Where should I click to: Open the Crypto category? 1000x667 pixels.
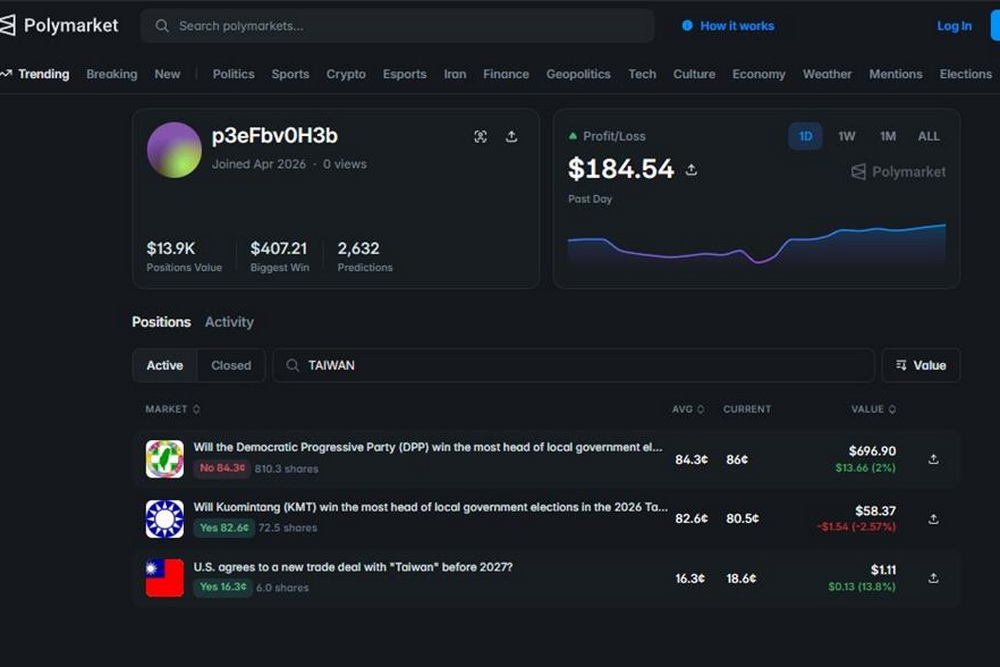(x=346, y=74)
